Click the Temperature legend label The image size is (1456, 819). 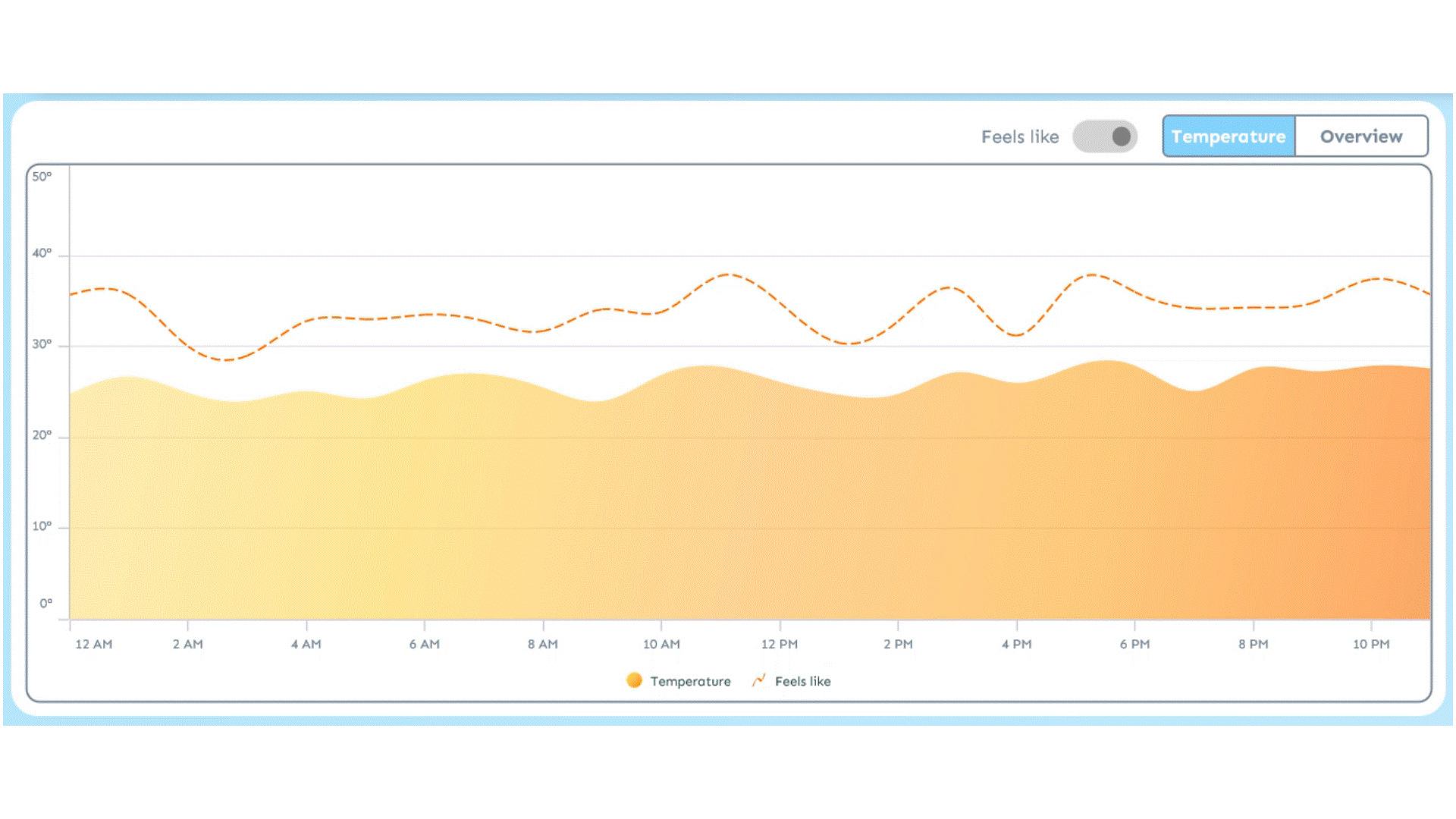(690, 681)
